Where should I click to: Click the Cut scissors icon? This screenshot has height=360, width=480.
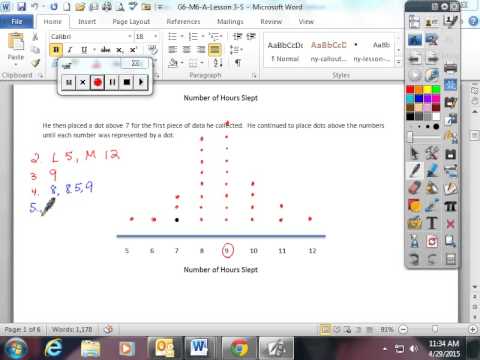coord(35,37)
